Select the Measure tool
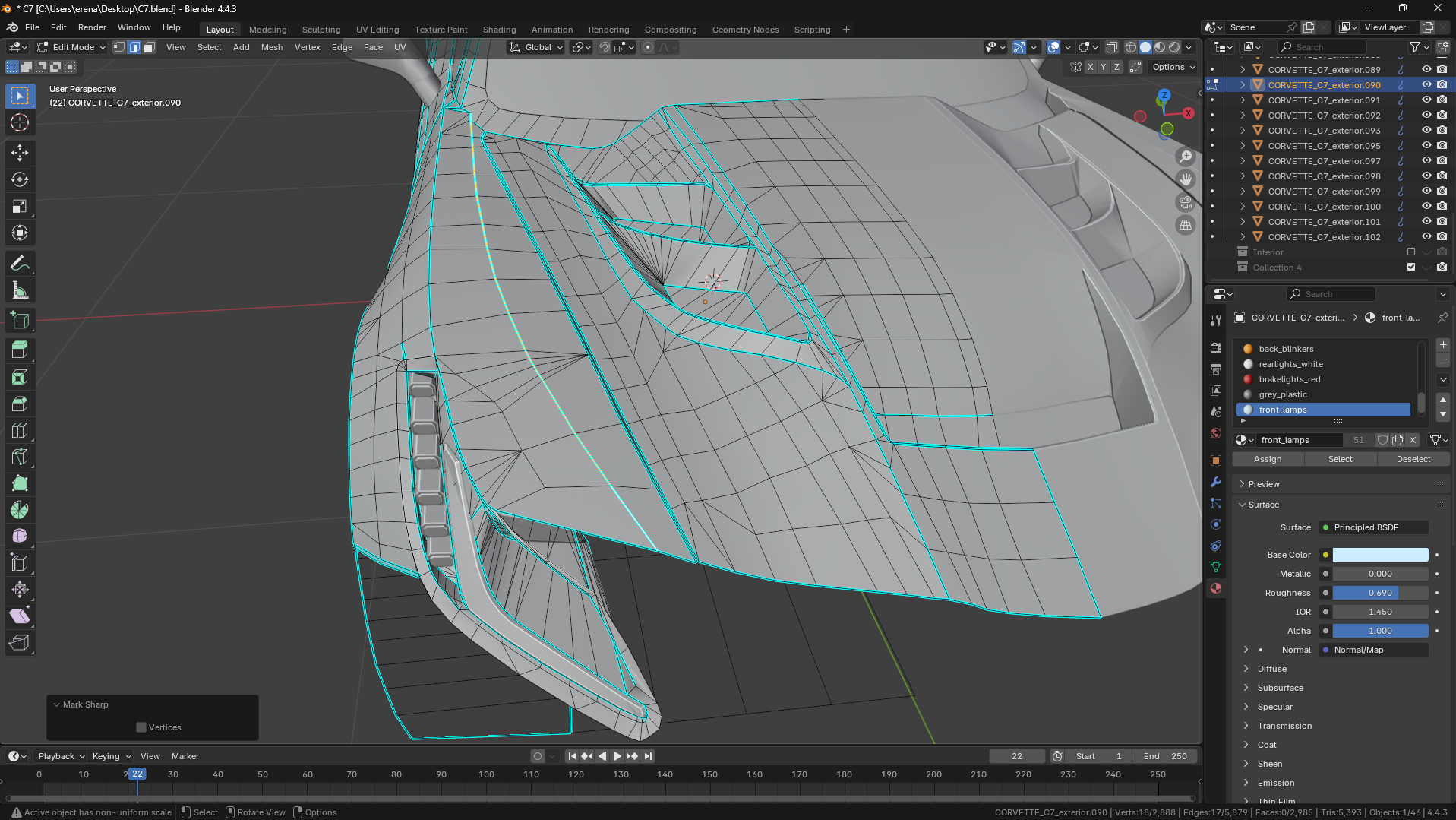The height and width of the screenshot is (820, 1456). 20,290
